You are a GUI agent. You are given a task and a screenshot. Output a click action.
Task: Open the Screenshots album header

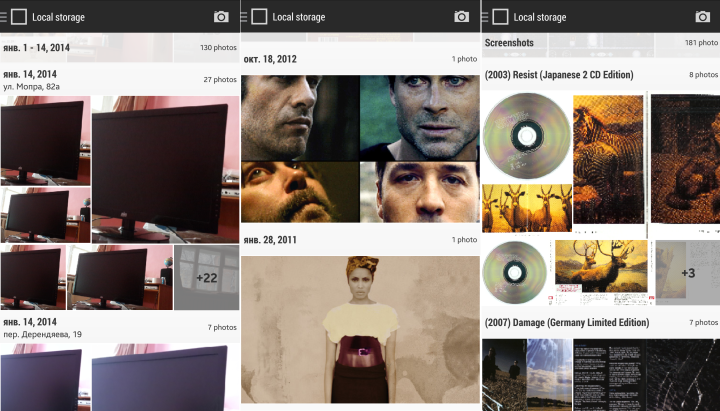[601, 43]
